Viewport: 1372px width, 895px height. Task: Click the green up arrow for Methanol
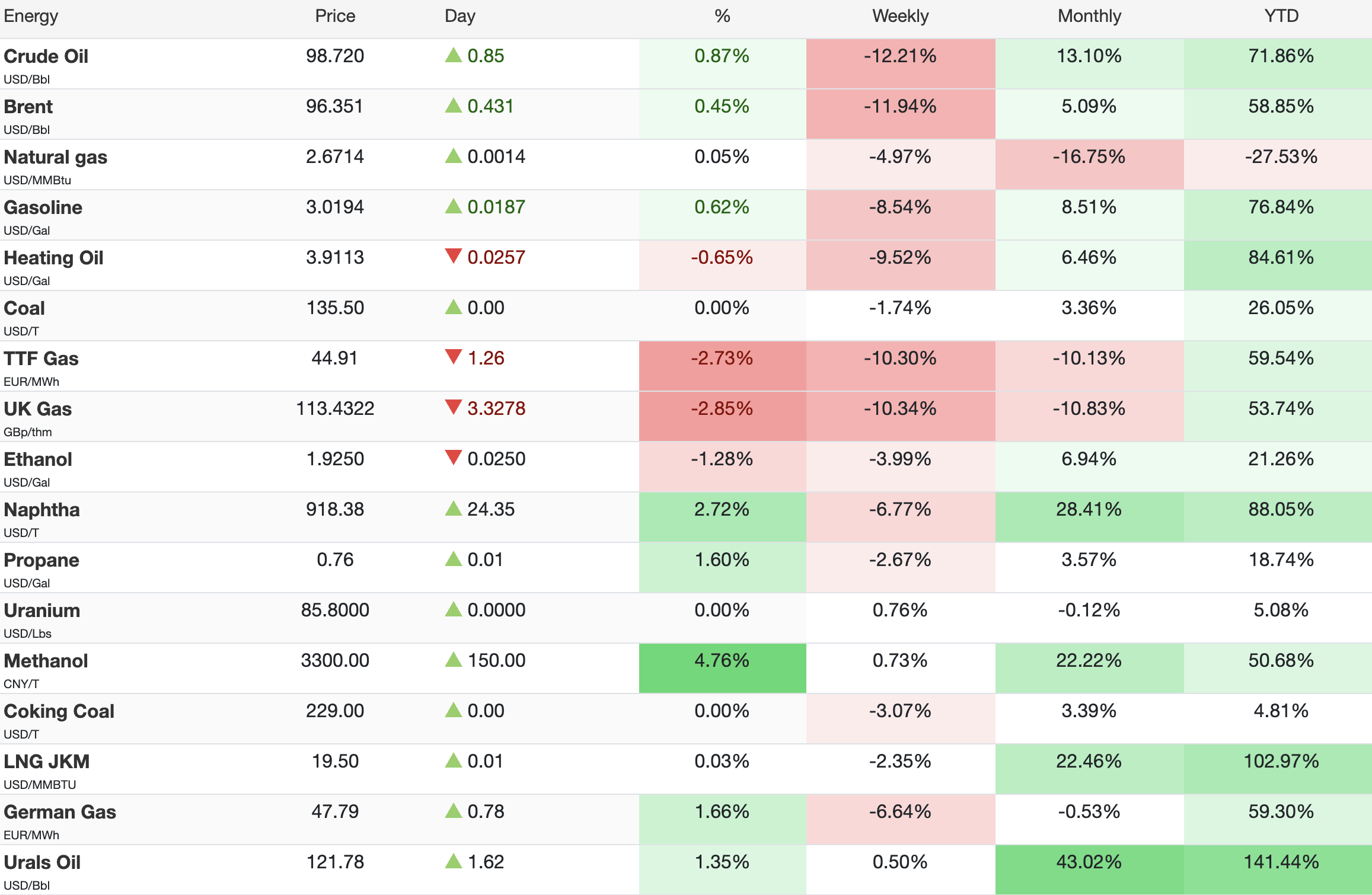tap(454, 660)
